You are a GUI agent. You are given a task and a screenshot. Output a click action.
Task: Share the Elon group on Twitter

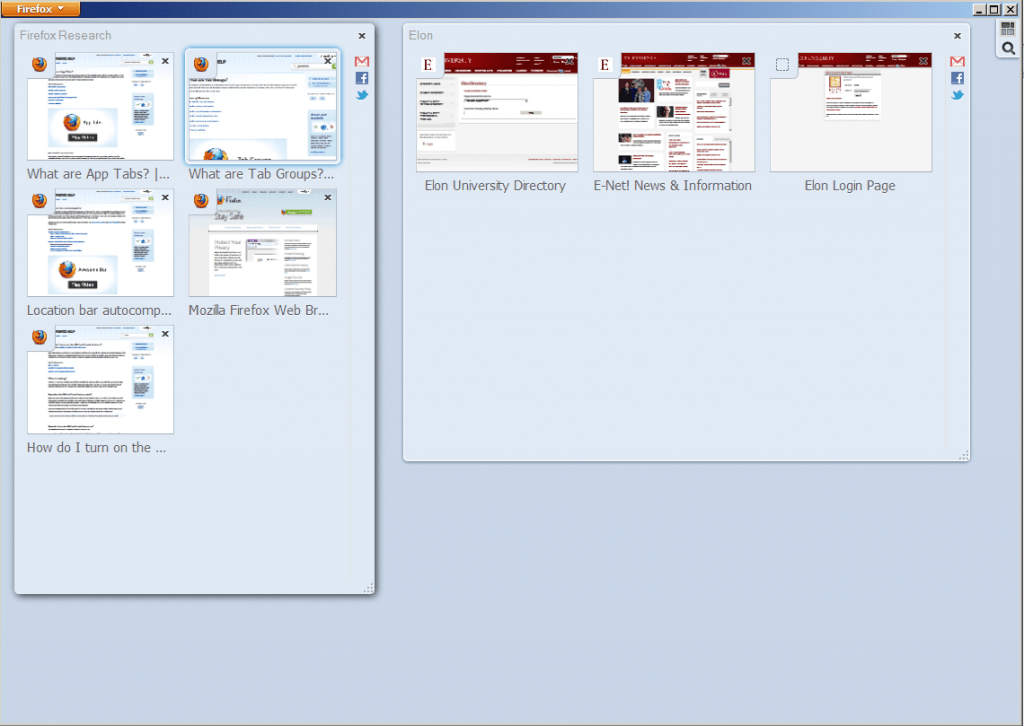[956, 94]
